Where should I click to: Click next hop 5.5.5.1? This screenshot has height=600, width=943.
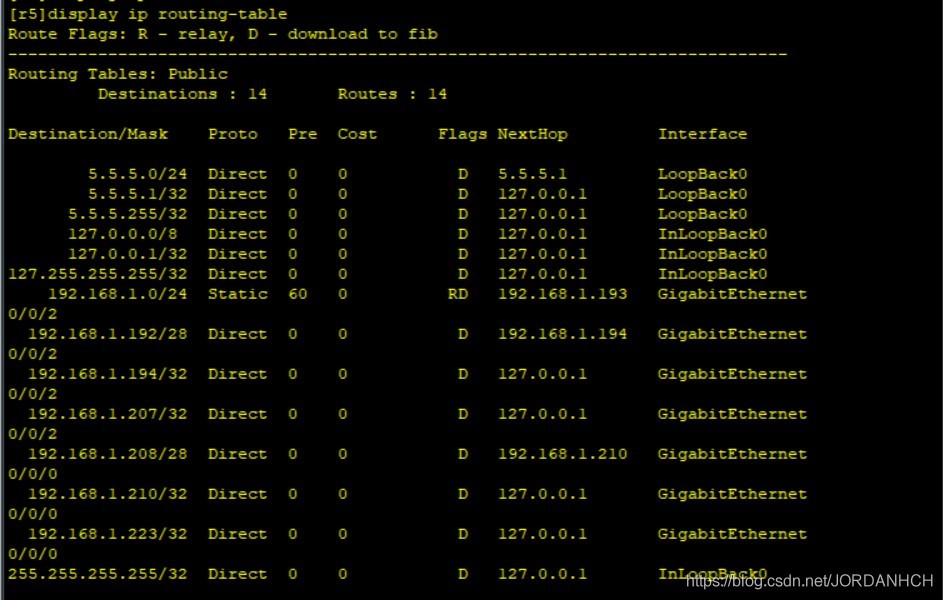(x=532, y=174)
